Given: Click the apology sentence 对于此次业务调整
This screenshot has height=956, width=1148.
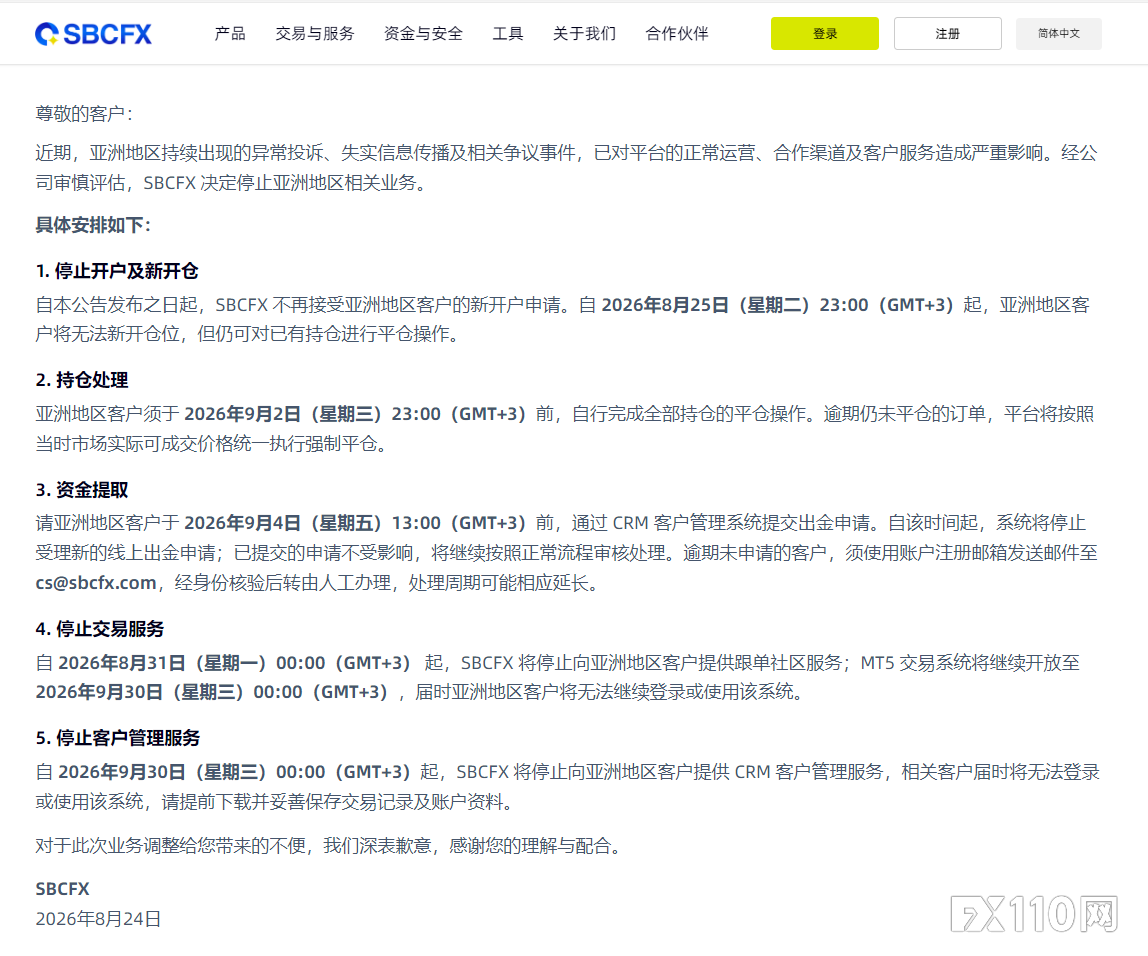Looking at the screenshot, I should [x=330, y=845].
